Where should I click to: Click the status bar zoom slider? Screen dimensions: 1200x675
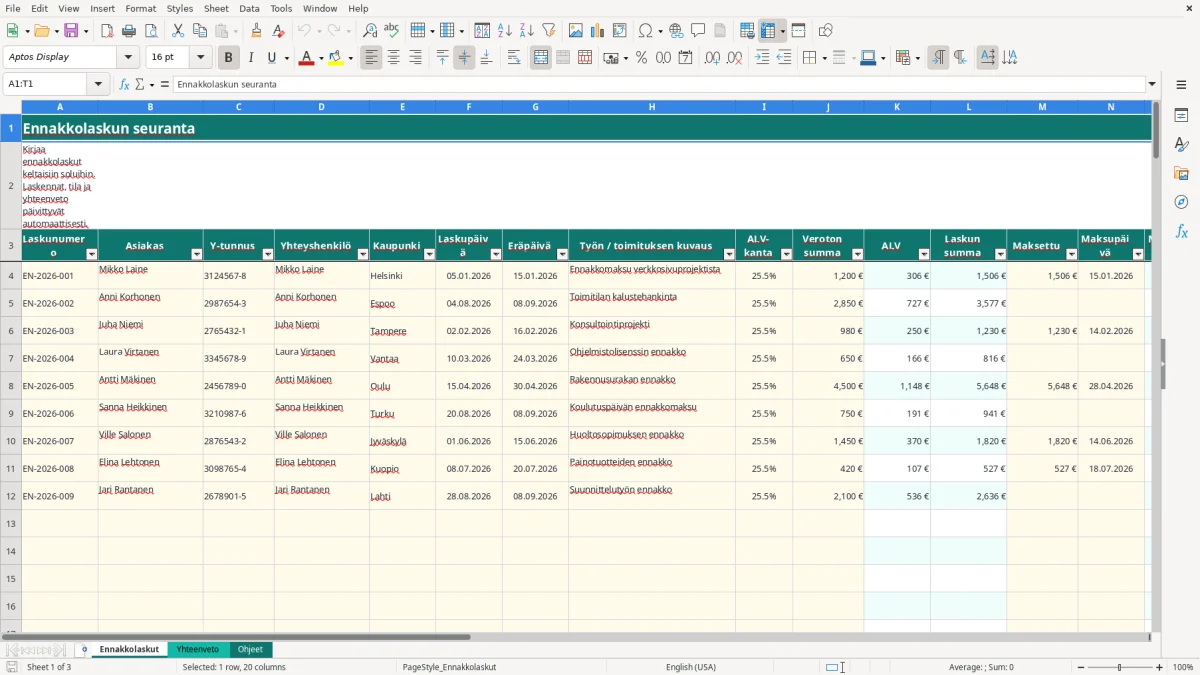[x=1120, y=667]
